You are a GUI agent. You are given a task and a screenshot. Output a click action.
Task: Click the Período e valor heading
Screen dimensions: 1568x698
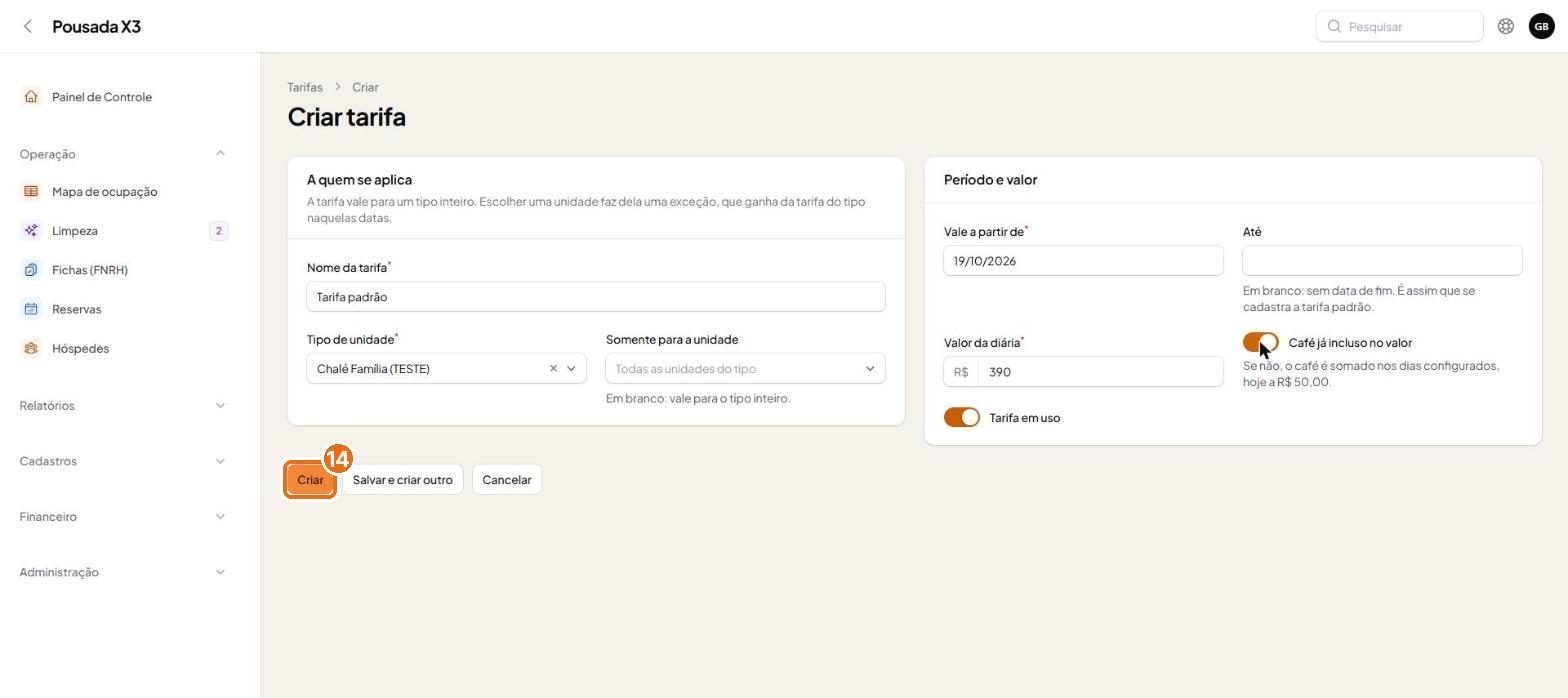coord(990,180)
